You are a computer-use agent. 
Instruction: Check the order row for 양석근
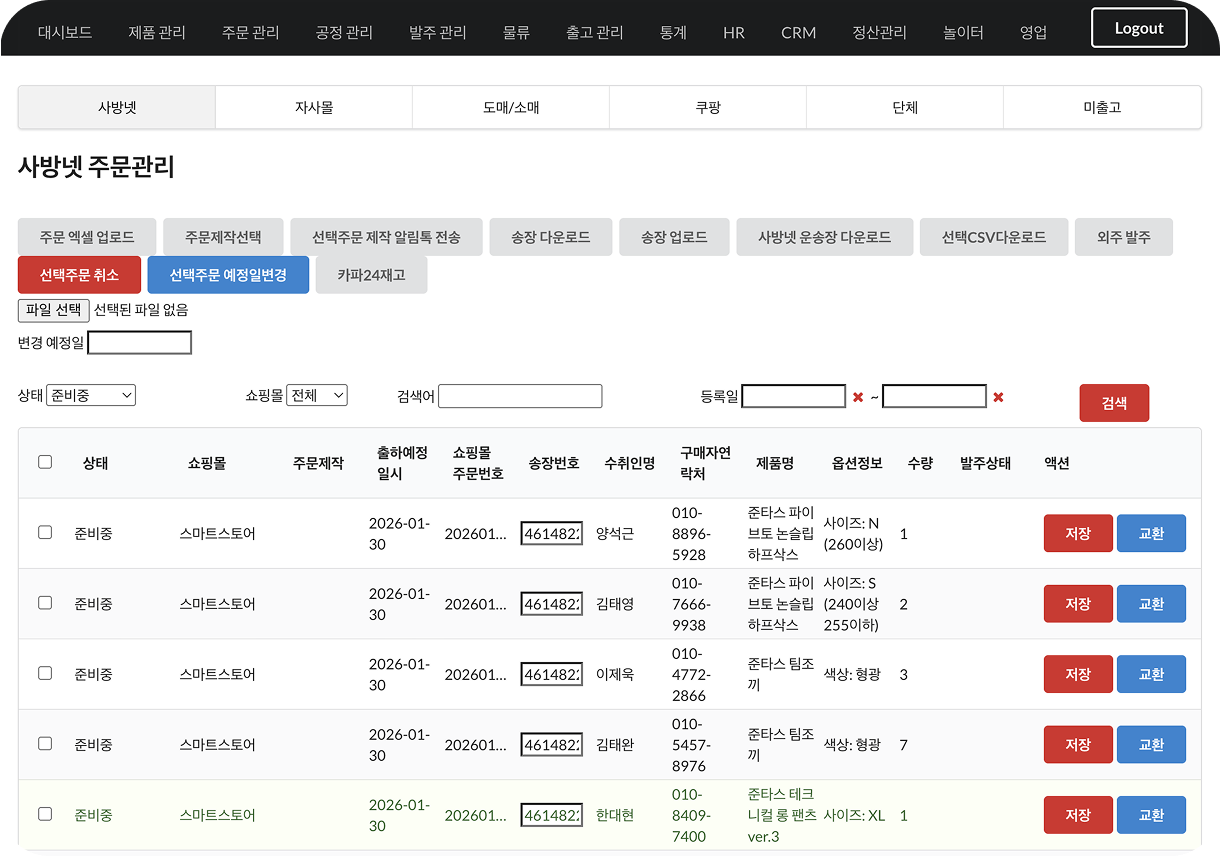click(45, 533)
